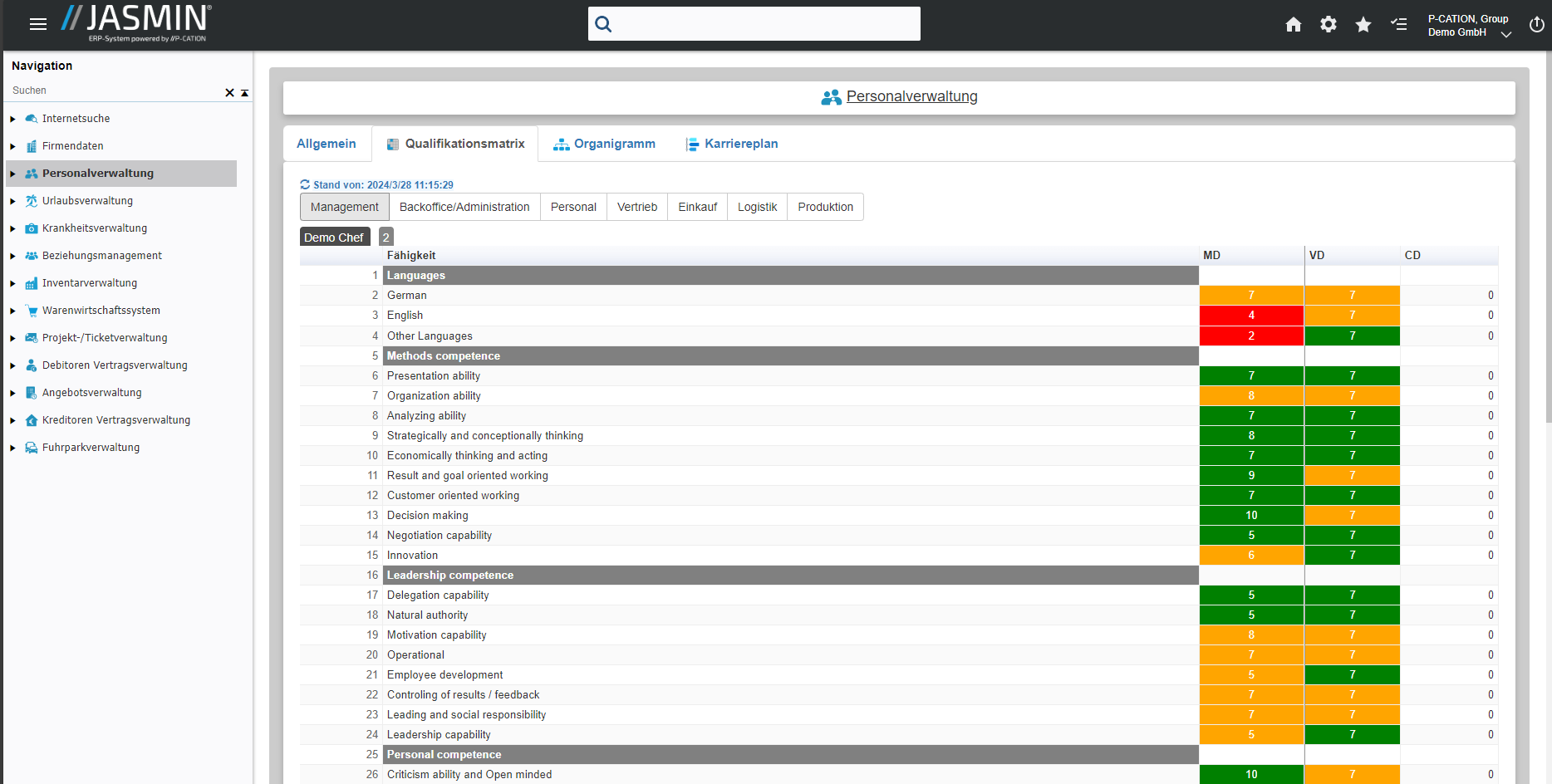Select the Vertrieb department button
This screenshot has width=1552, height=784.
tap(636, 207)
